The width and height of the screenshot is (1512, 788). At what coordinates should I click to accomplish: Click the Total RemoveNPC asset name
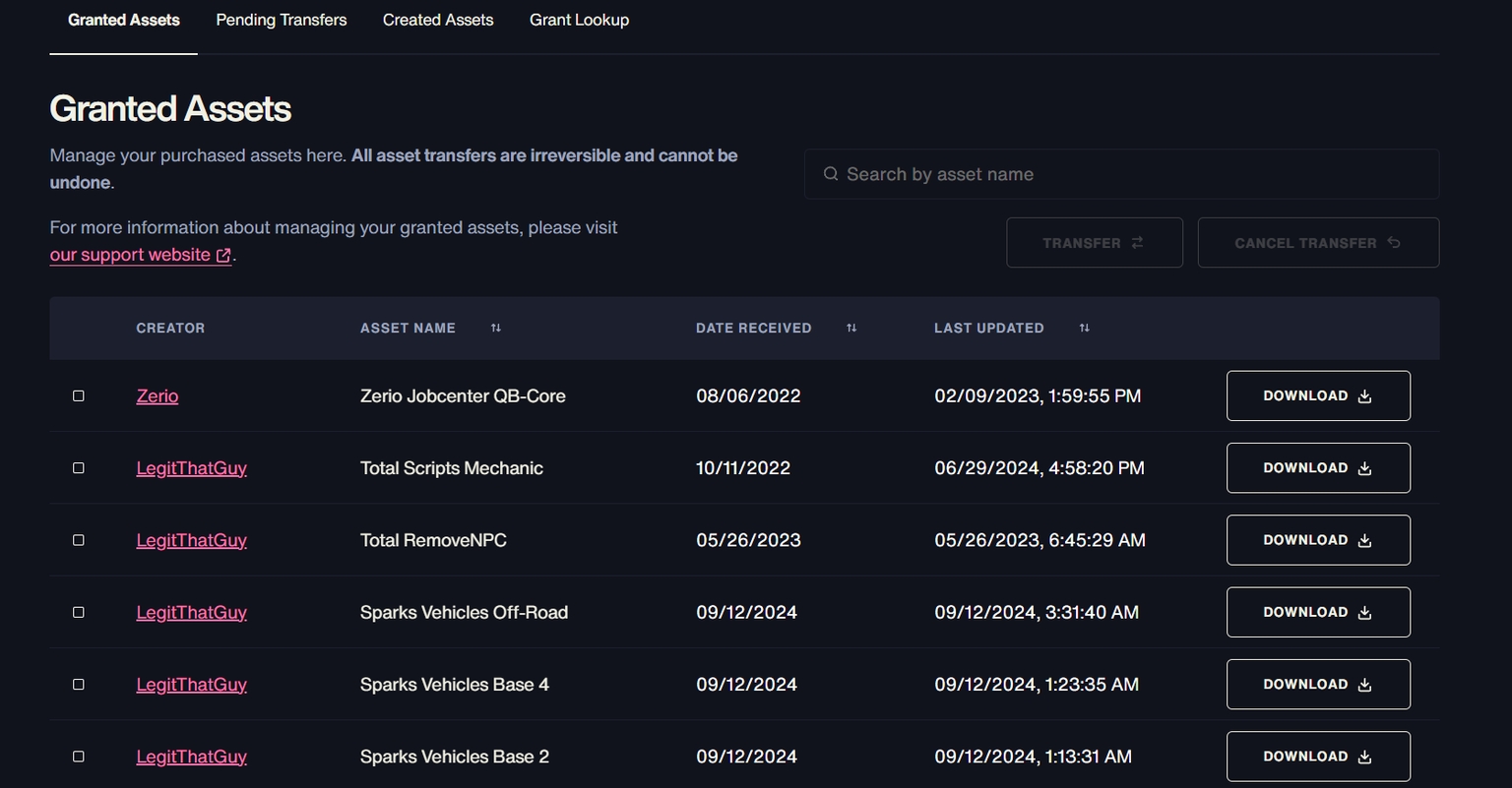433,540
